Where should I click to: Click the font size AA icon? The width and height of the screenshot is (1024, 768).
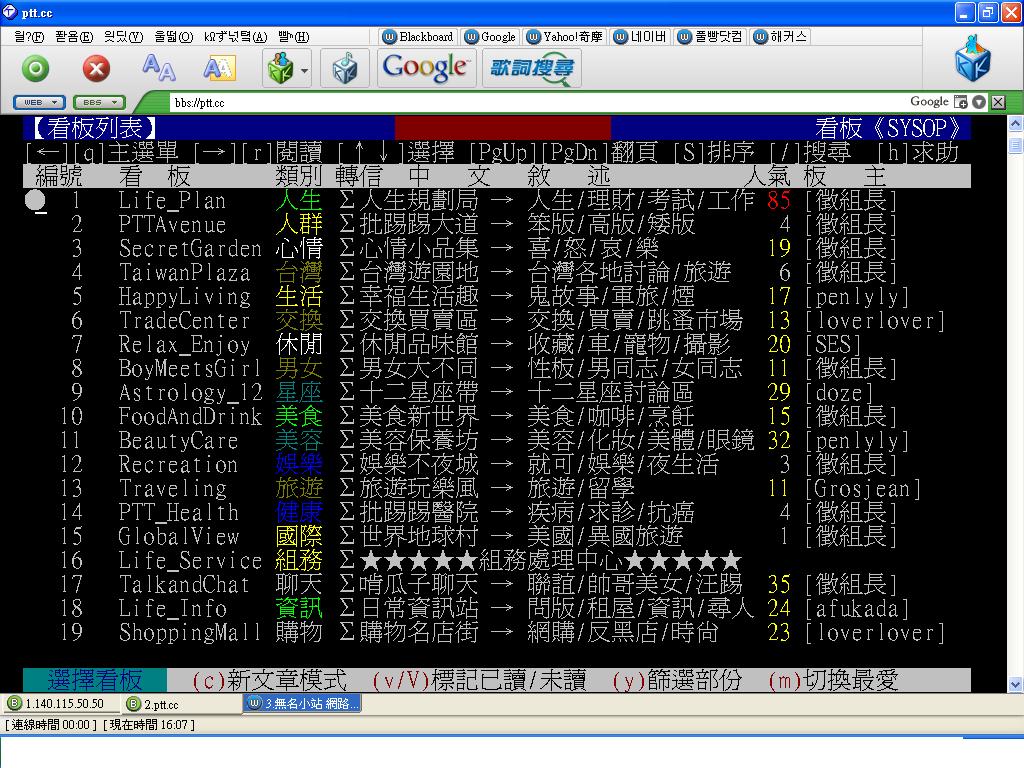tap(158, 68)
